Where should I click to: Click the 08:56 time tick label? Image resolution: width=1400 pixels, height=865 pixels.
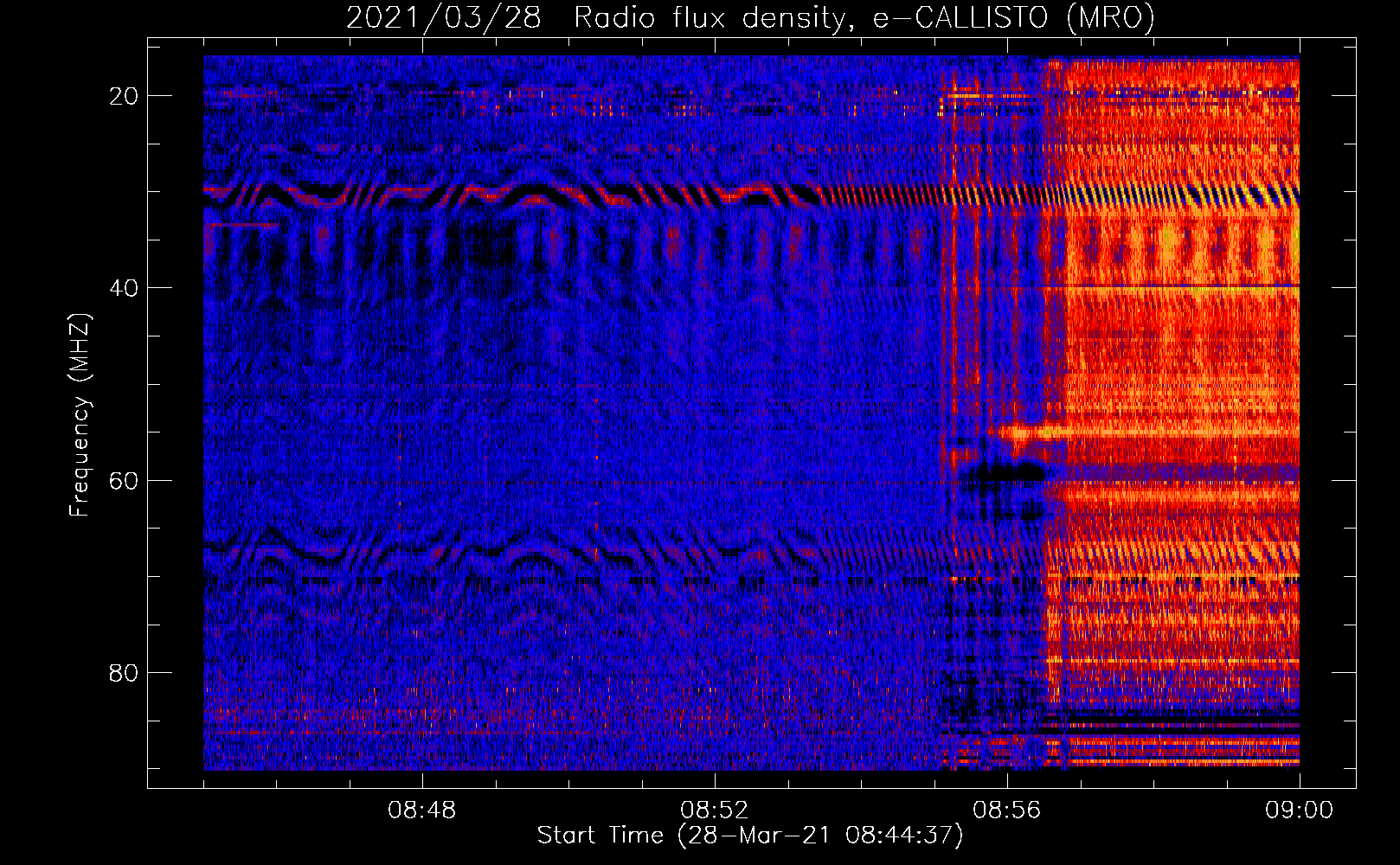1007,811
